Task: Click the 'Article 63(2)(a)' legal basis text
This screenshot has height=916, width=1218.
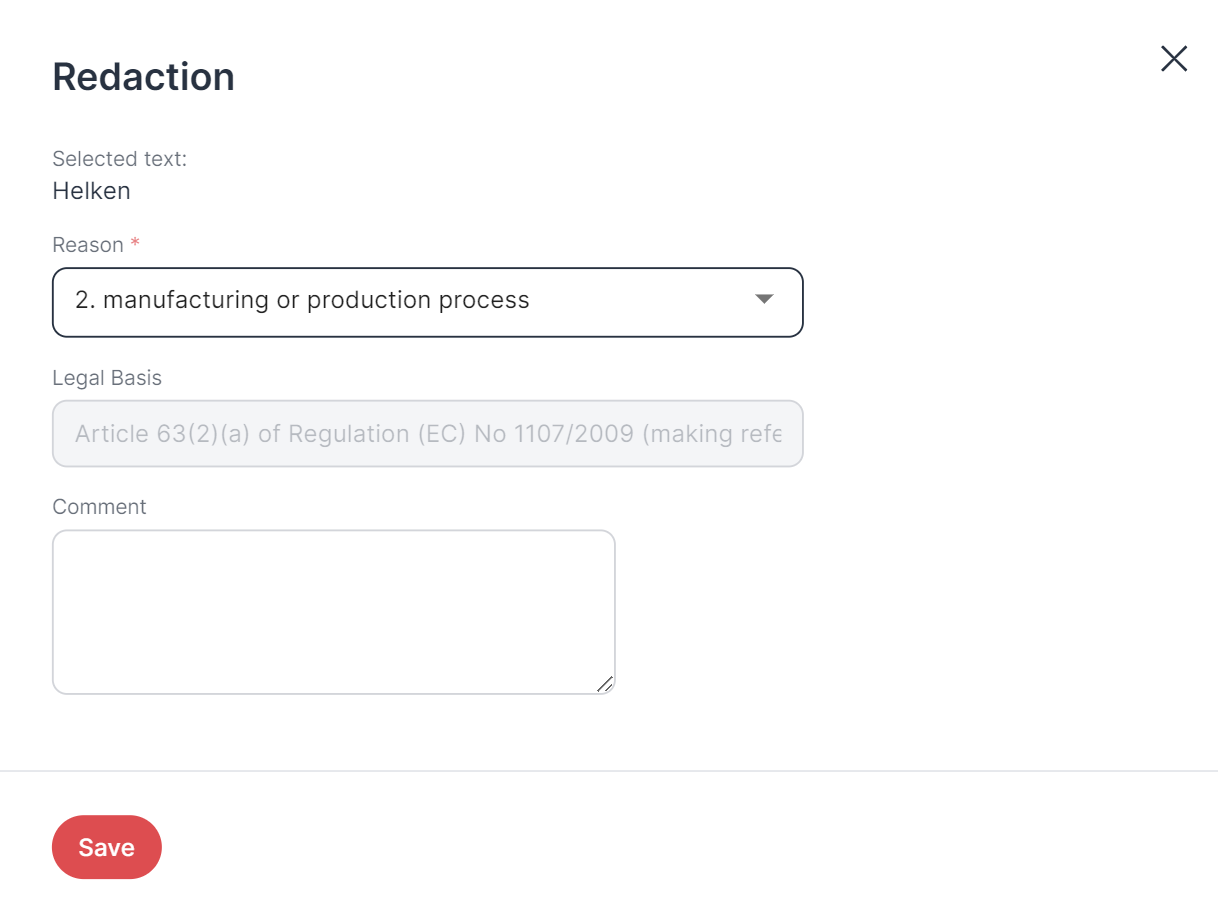Action: click(163, 434)
